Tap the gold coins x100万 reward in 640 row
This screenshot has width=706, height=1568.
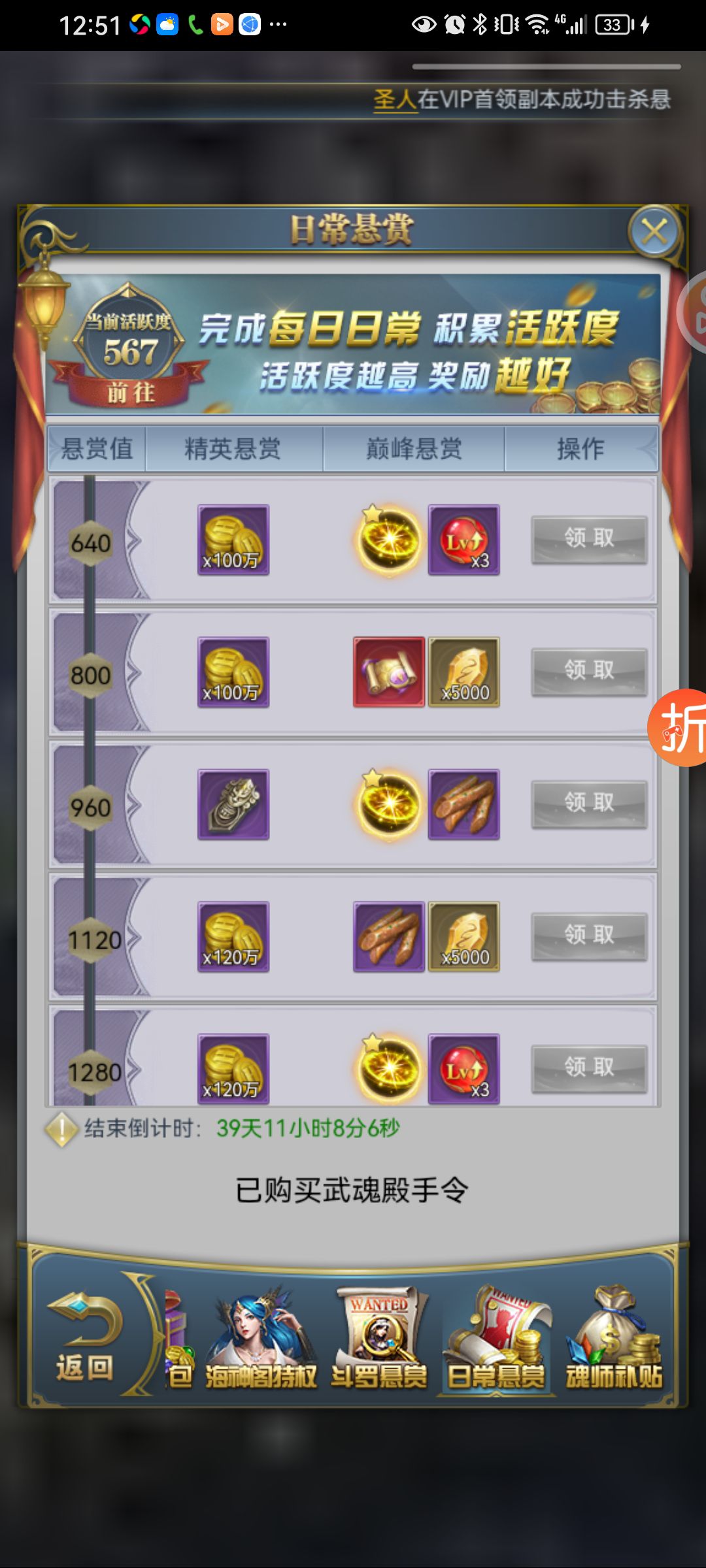tap(233, 540)
